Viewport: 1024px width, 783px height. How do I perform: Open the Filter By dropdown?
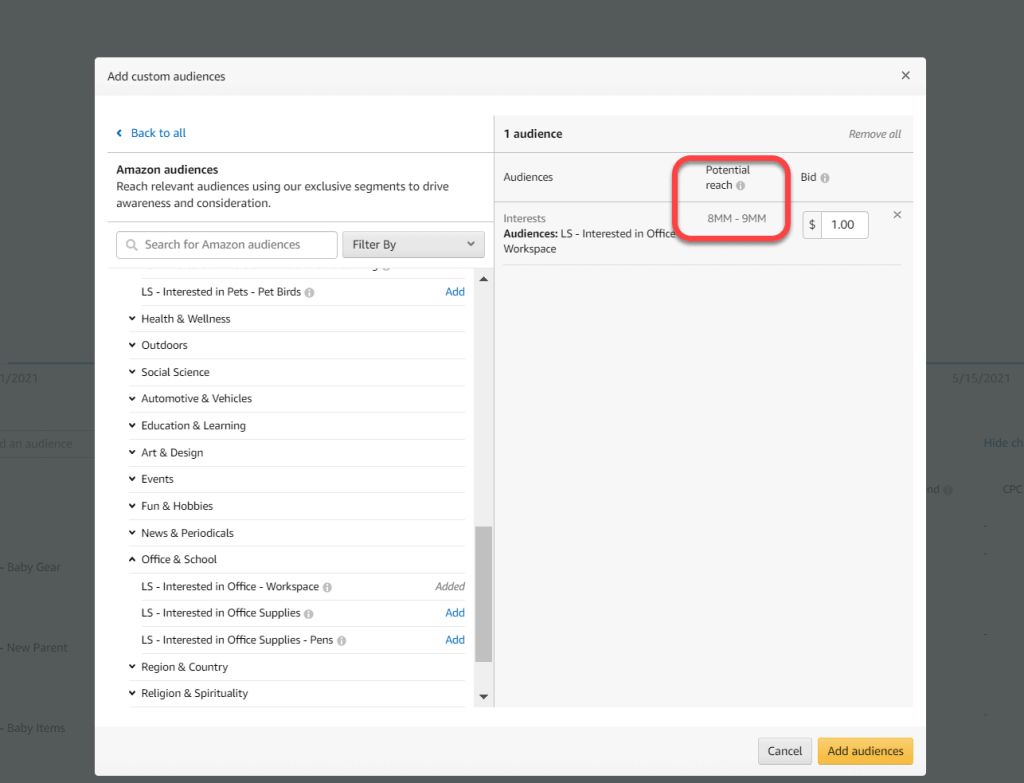click(x=413, y=245)
